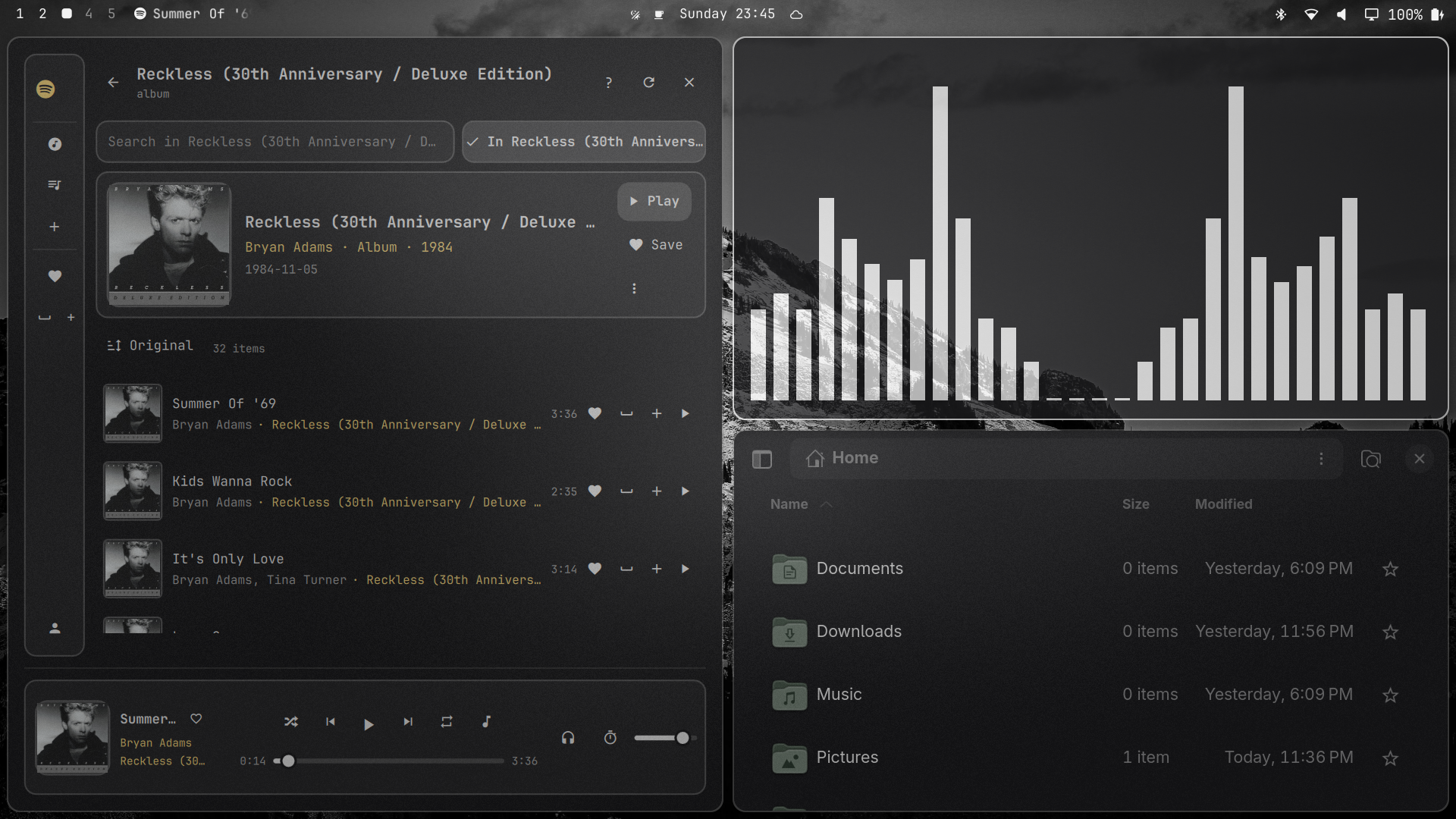Click the sidebar plus icon below the queue icon
The image size is (1456, 819).
pos(55,227)
